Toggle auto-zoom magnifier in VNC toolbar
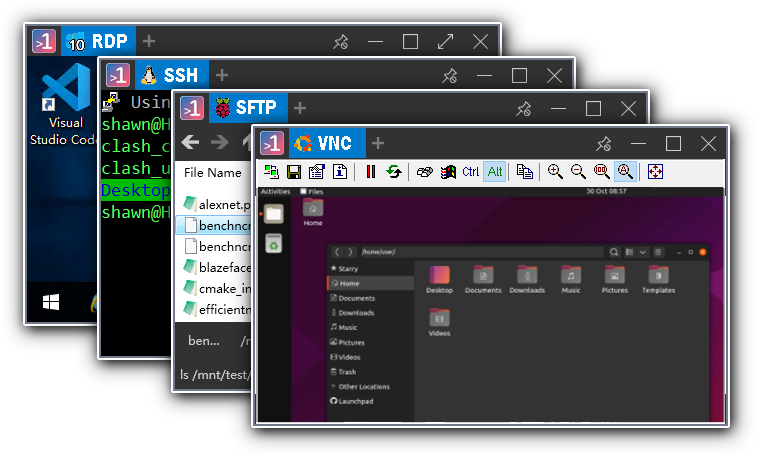 coord(625,171)
